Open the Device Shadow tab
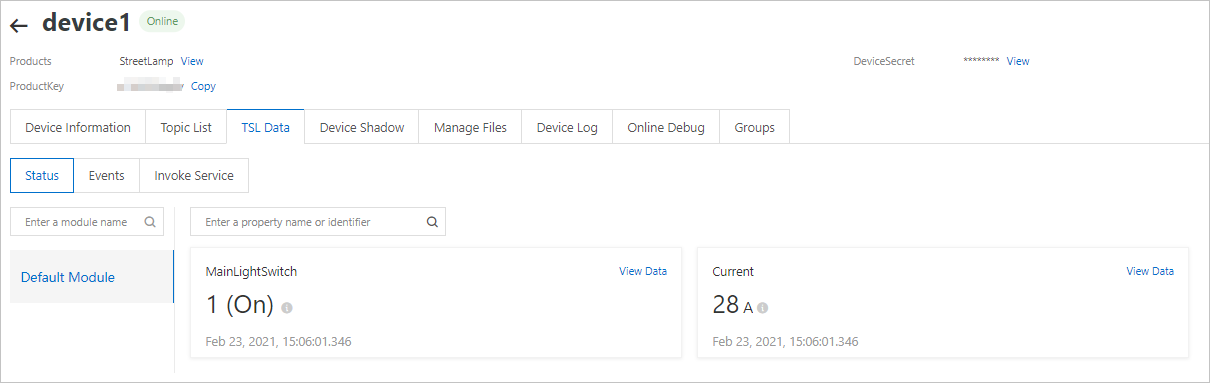 (x=362, y=127)
